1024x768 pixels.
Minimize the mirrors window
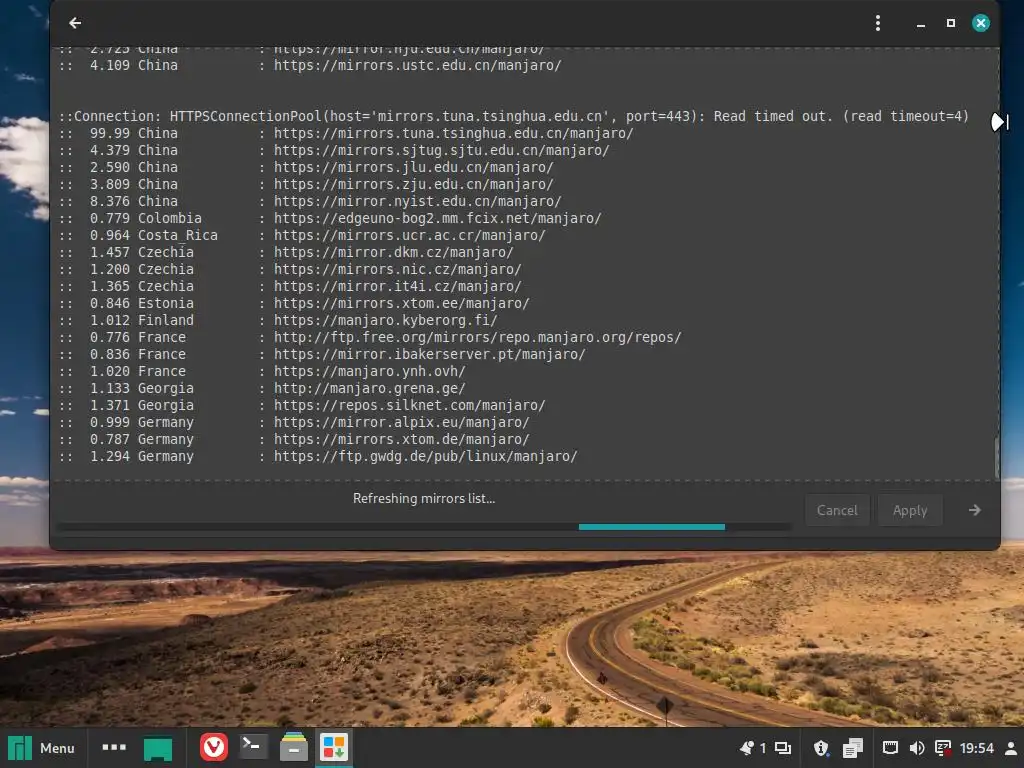pyautogui.click(x=921, y=24)
